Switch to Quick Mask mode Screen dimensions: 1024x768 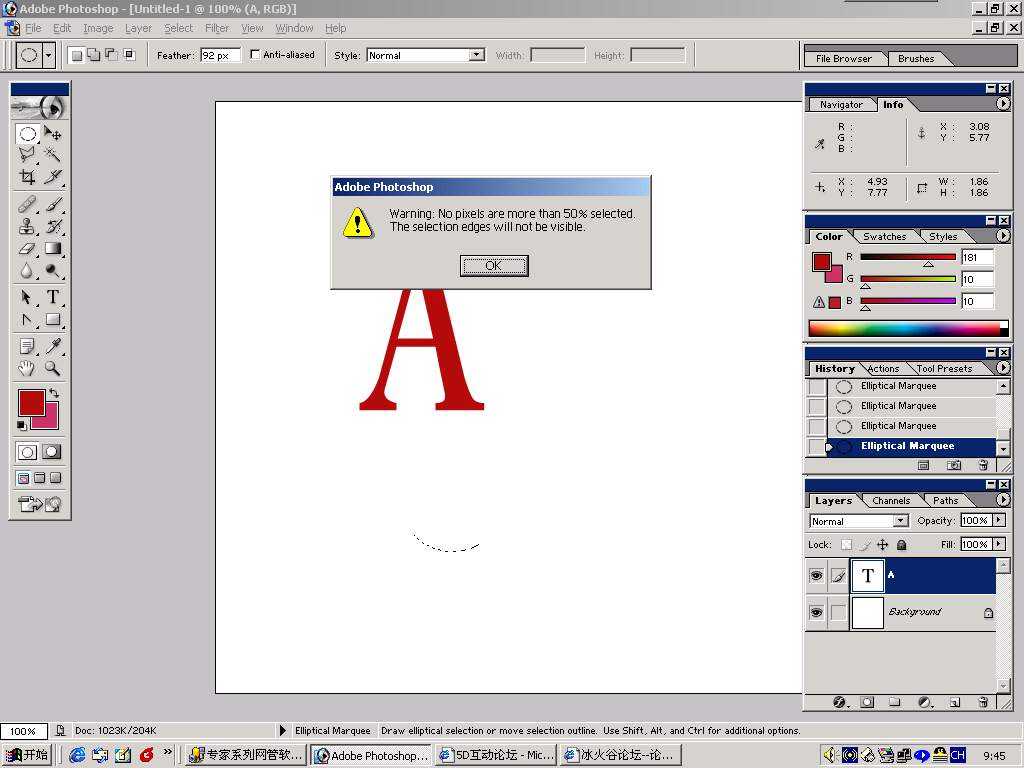[x=52, y=451]
